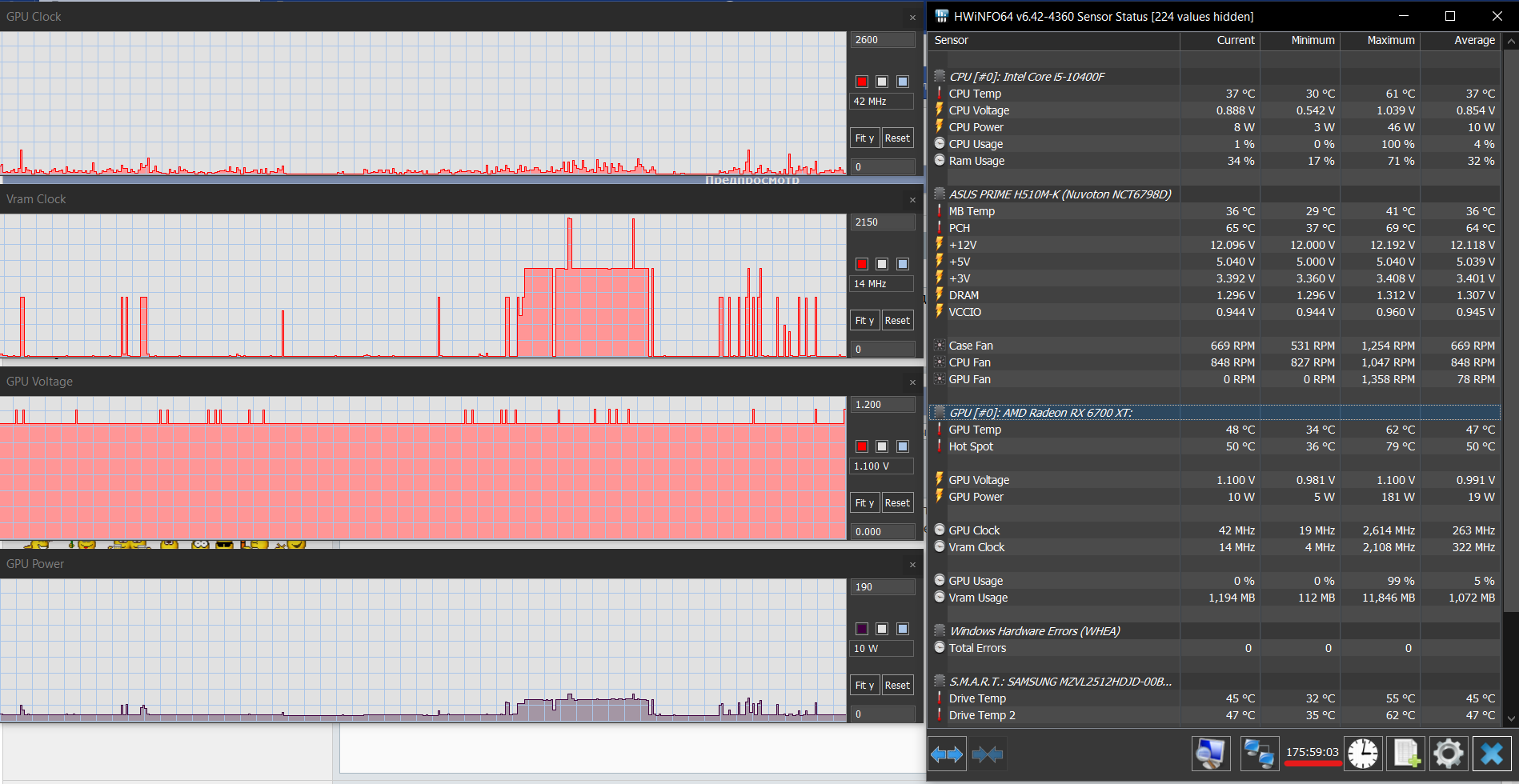
Task: Click the red color swatch in Vram Clock graph
Action: click(x=862, y=264)
